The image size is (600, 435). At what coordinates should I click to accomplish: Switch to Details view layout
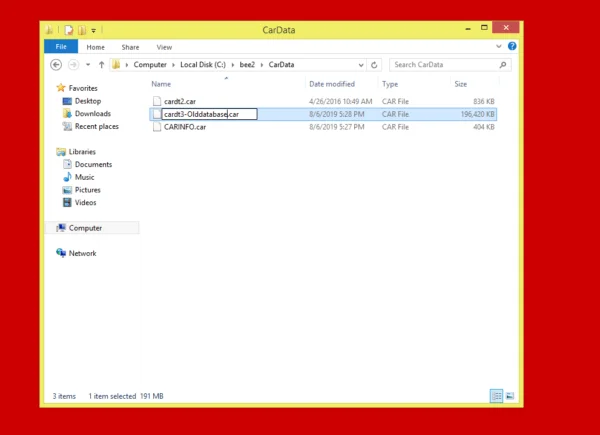click(495, 396)
